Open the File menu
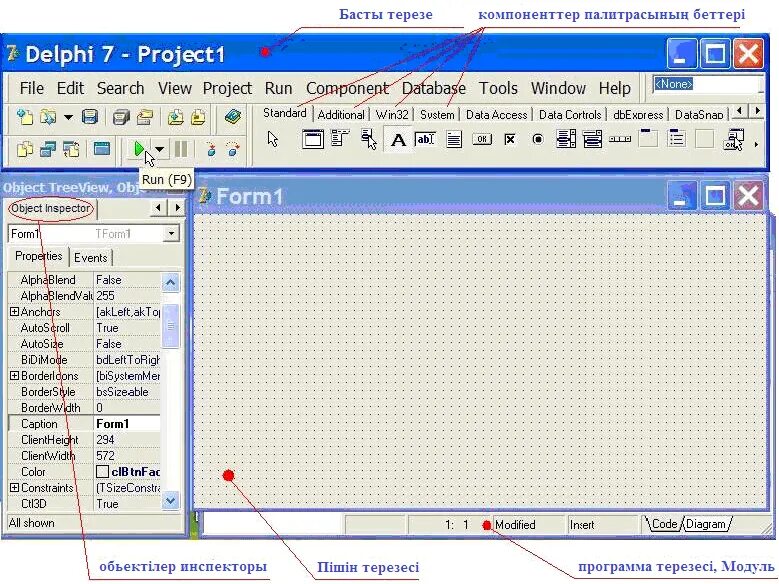Screen dimensions: 779x584 click(x=31, y=88)
